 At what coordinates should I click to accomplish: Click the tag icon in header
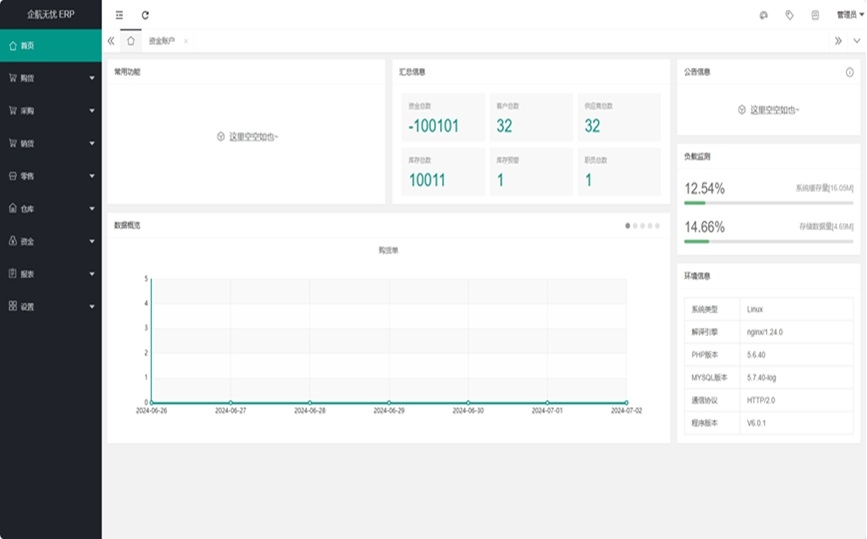[789, 15]
